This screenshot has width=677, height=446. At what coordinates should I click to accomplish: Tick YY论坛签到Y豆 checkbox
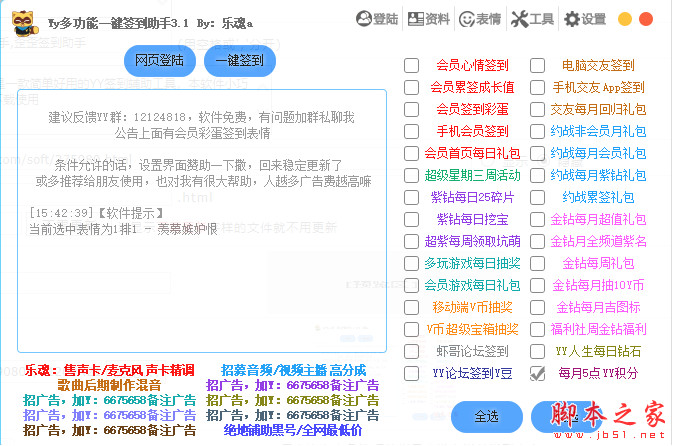click(x=411, y=373)
